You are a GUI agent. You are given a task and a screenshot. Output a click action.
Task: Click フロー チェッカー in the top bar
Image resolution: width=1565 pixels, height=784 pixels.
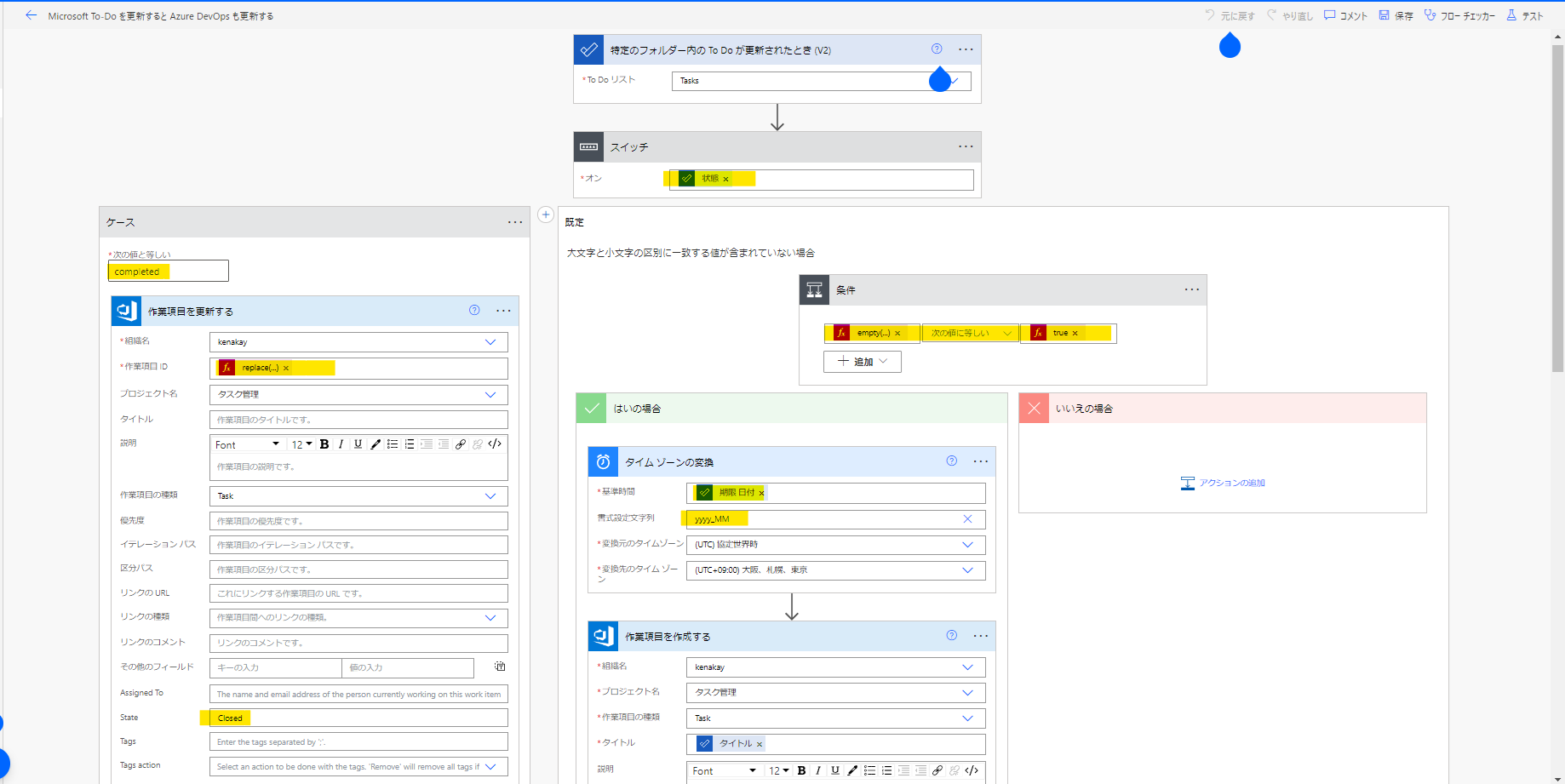coord(1459,15)
